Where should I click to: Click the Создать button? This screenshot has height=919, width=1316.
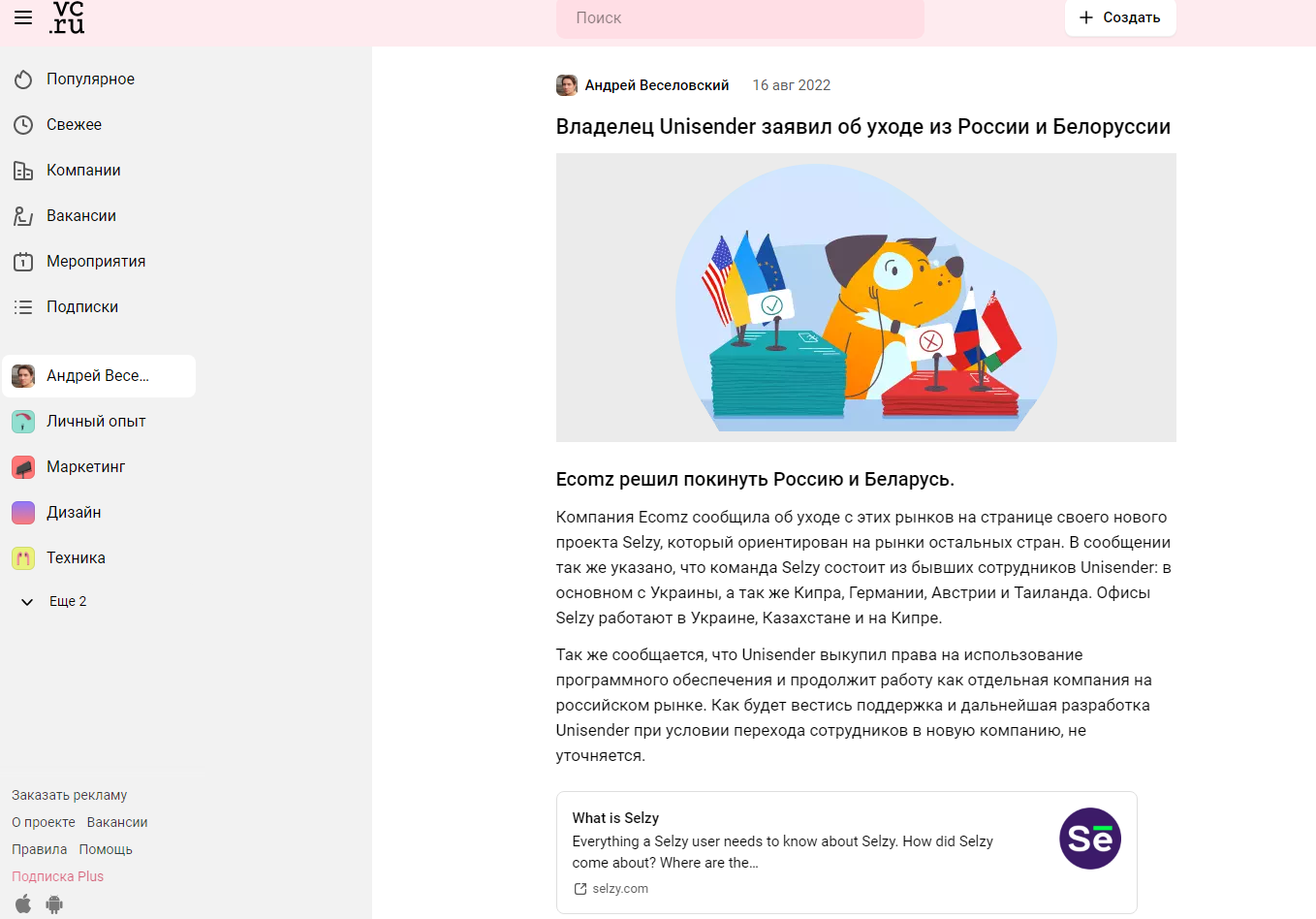click(1120, 17)
